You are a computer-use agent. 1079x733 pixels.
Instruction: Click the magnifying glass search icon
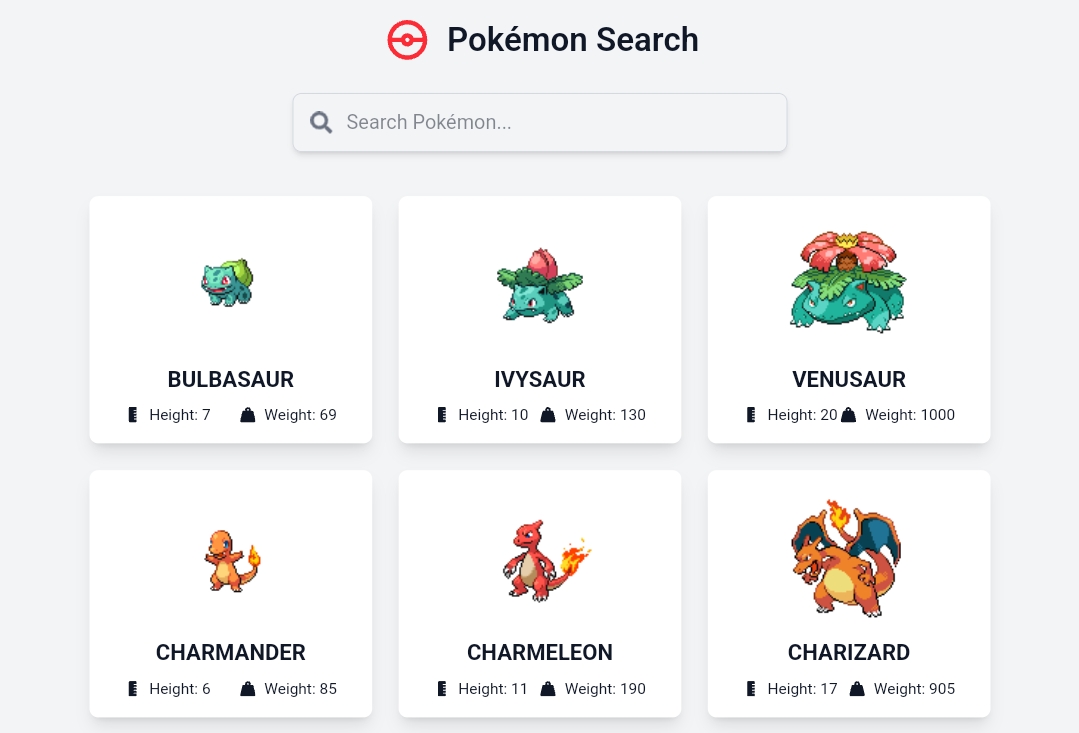coord(321,122)
